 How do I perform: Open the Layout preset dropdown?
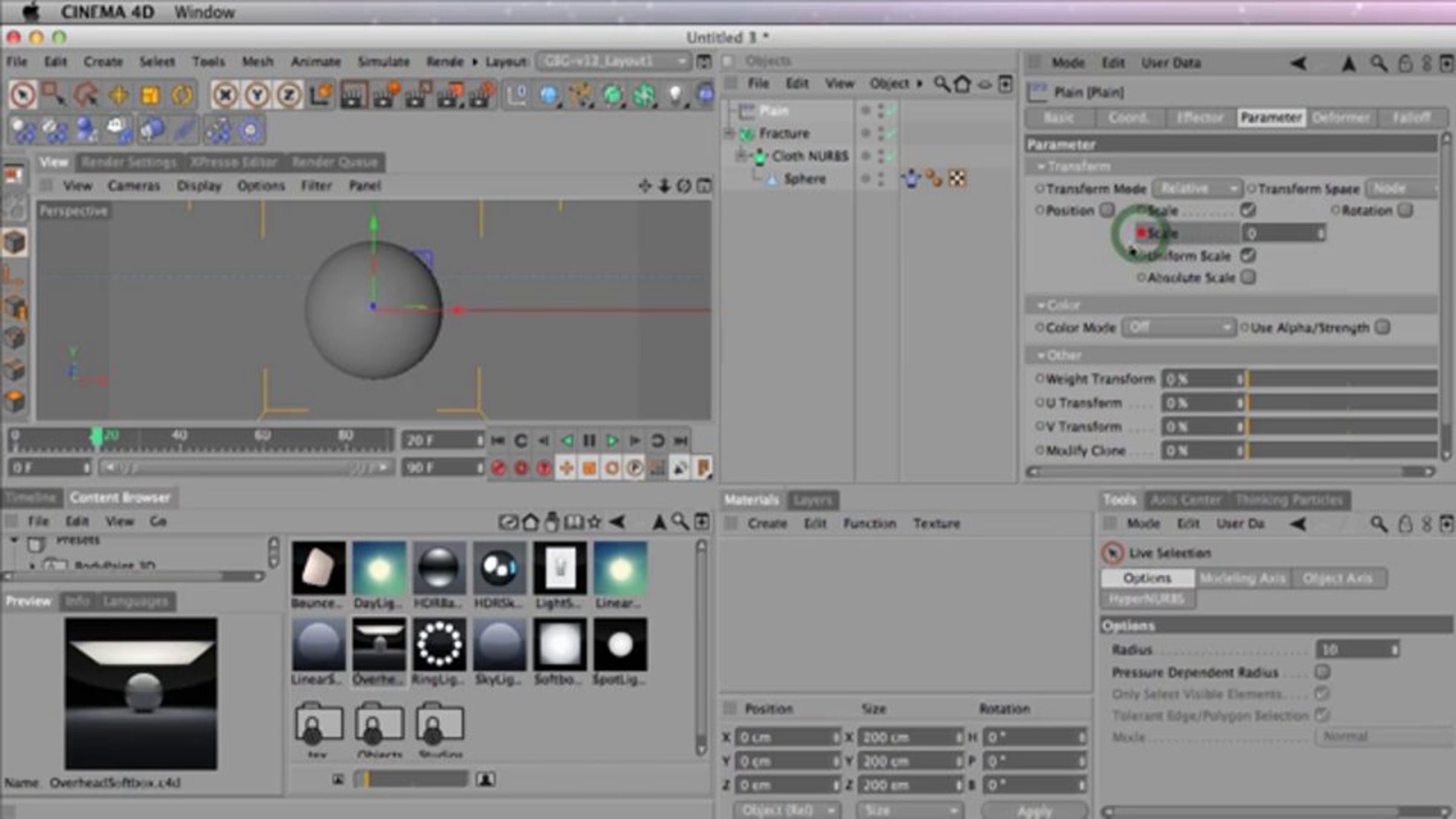[613, 61]
